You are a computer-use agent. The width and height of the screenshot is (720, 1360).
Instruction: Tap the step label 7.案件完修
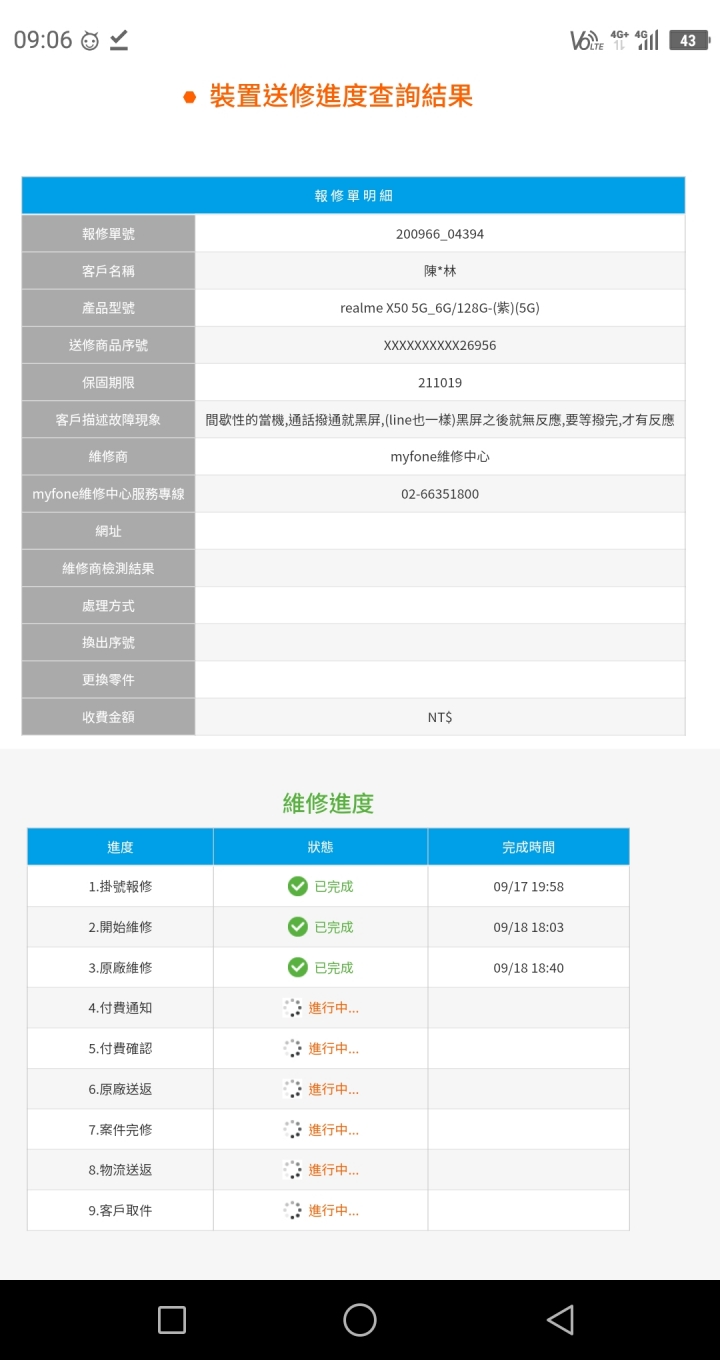click(x=120, y=1129)
